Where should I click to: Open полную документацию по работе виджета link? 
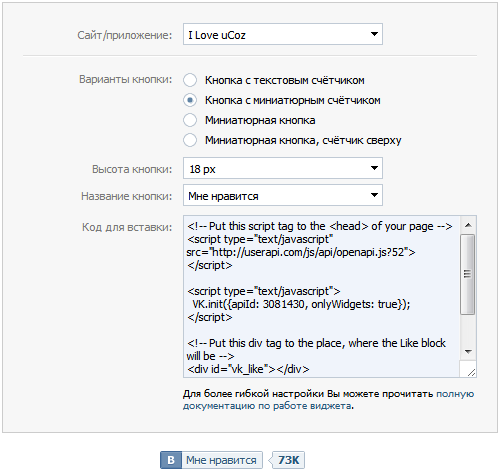tap(328, 400)
